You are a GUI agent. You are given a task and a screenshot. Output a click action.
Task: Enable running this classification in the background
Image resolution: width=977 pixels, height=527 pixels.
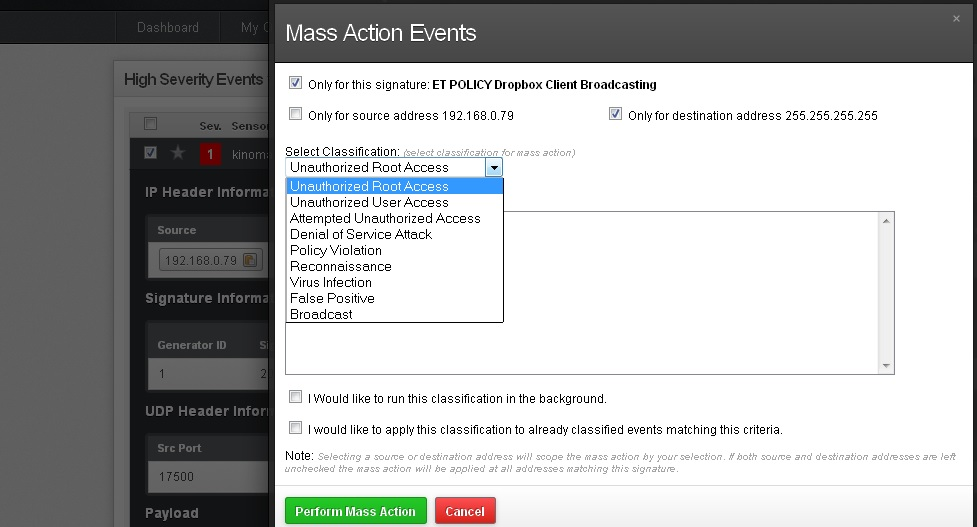click(x=295, y=397)
